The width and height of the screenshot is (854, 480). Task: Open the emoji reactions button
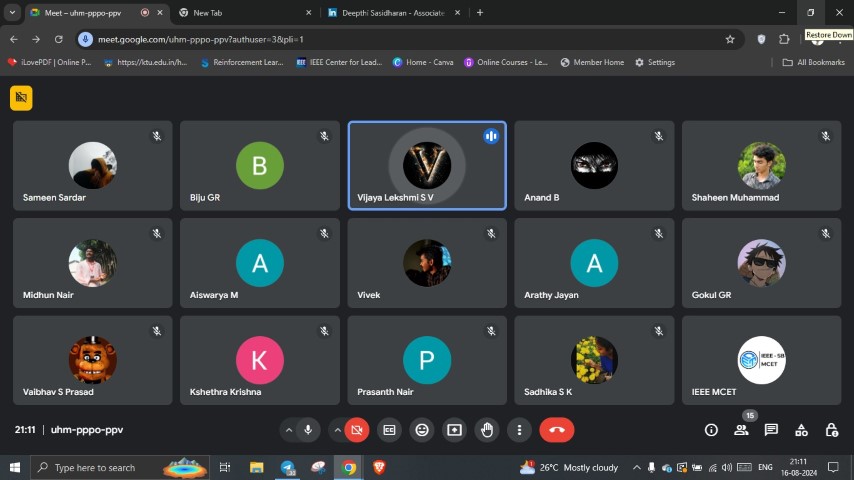422,430
